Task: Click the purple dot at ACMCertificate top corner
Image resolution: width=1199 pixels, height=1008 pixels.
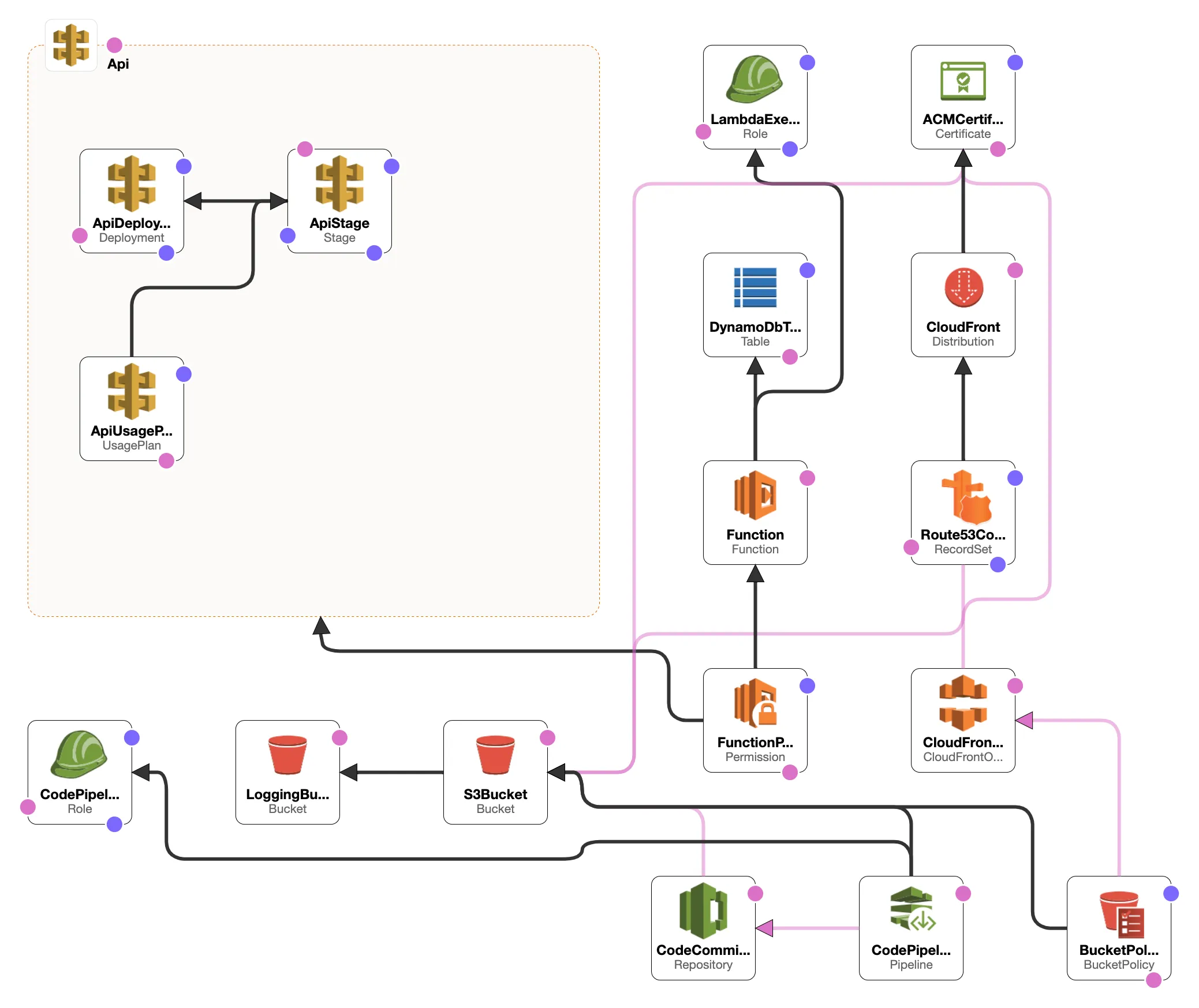Action: tap(1015, 62)
